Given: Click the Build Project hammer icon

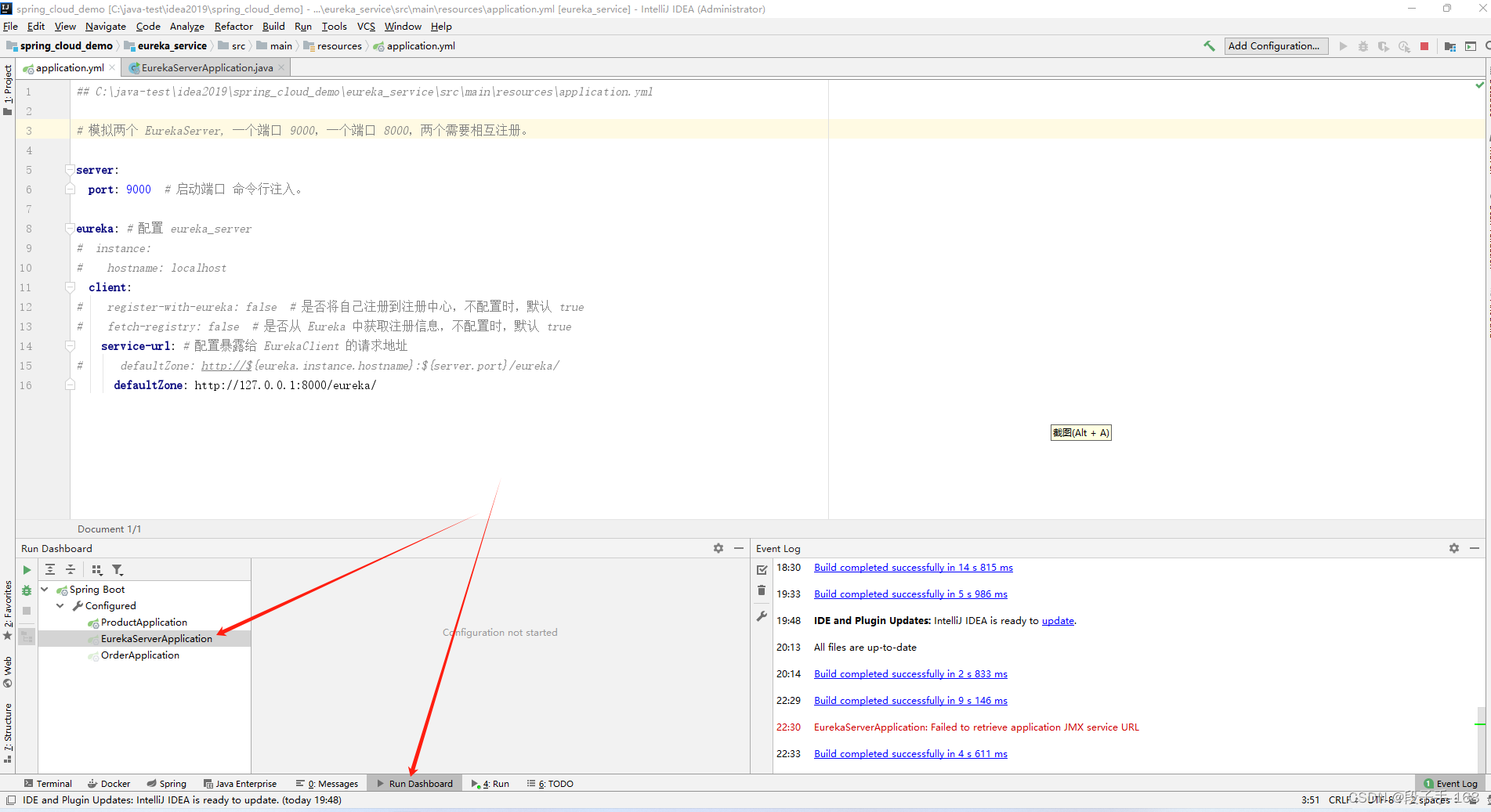Looking at the screenshot, I should (1209, 46).
